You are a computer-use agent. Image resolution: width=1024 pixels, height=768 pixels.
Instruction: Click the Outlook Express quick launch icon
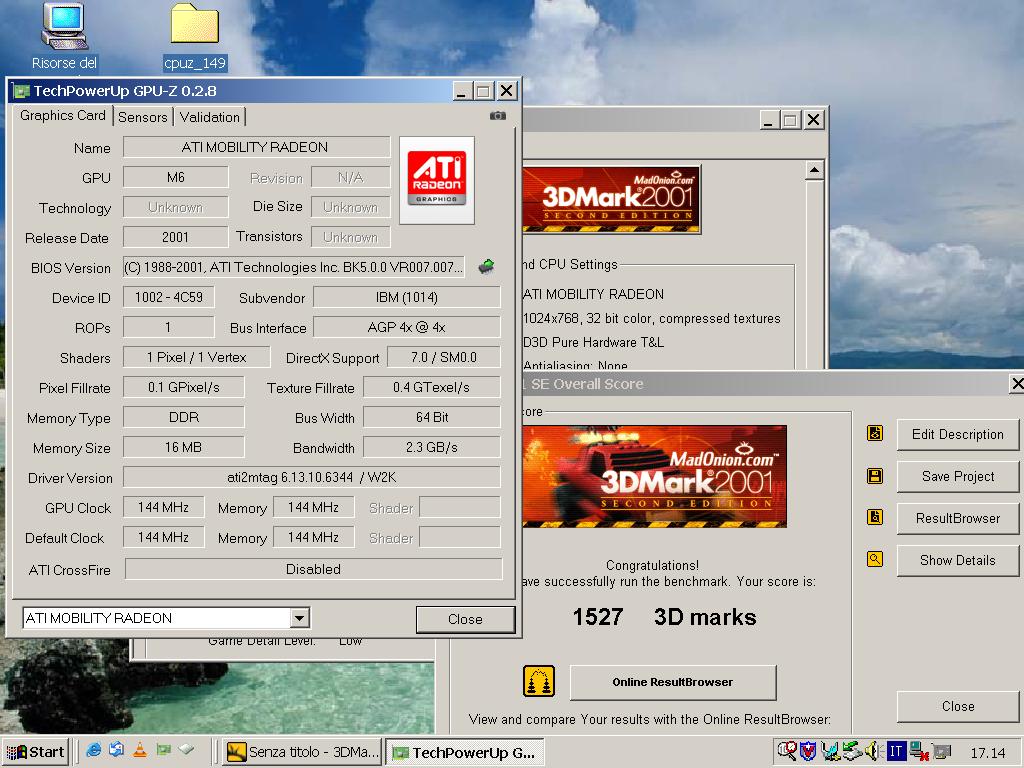[x=117, y=750]
